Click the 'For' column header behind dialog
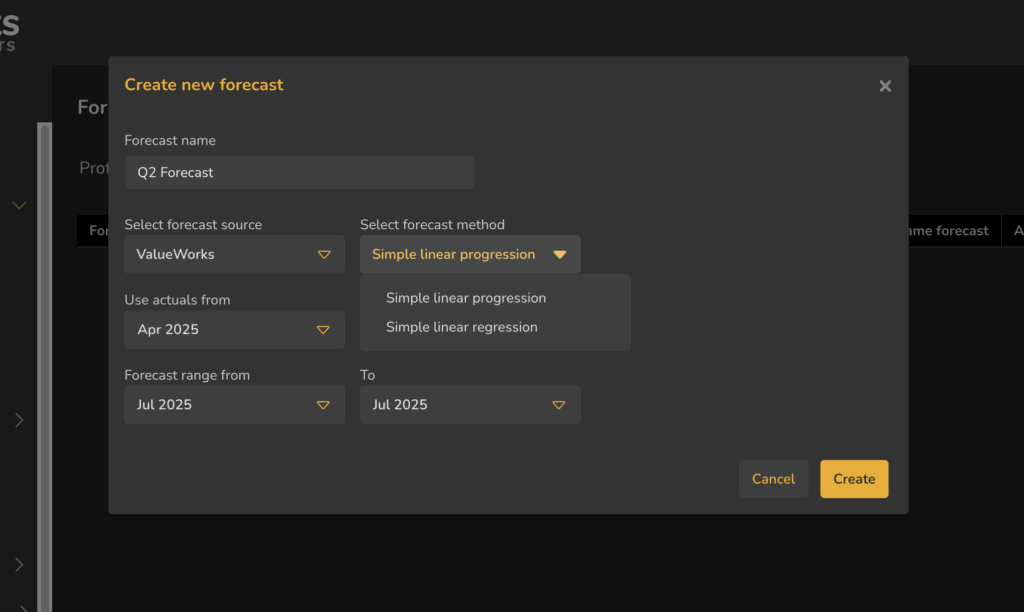Screen dimensions: 1024x612 (x=93, y=231)
